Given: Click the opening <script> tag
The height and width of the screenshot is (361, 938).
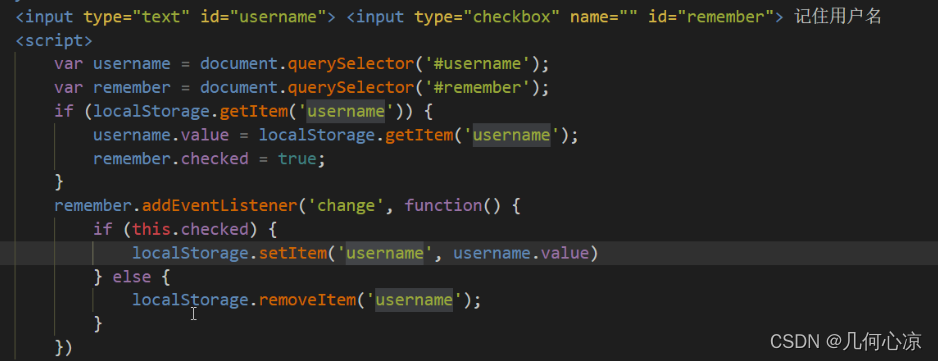Looking at the screenshot, I should [54, 41].
